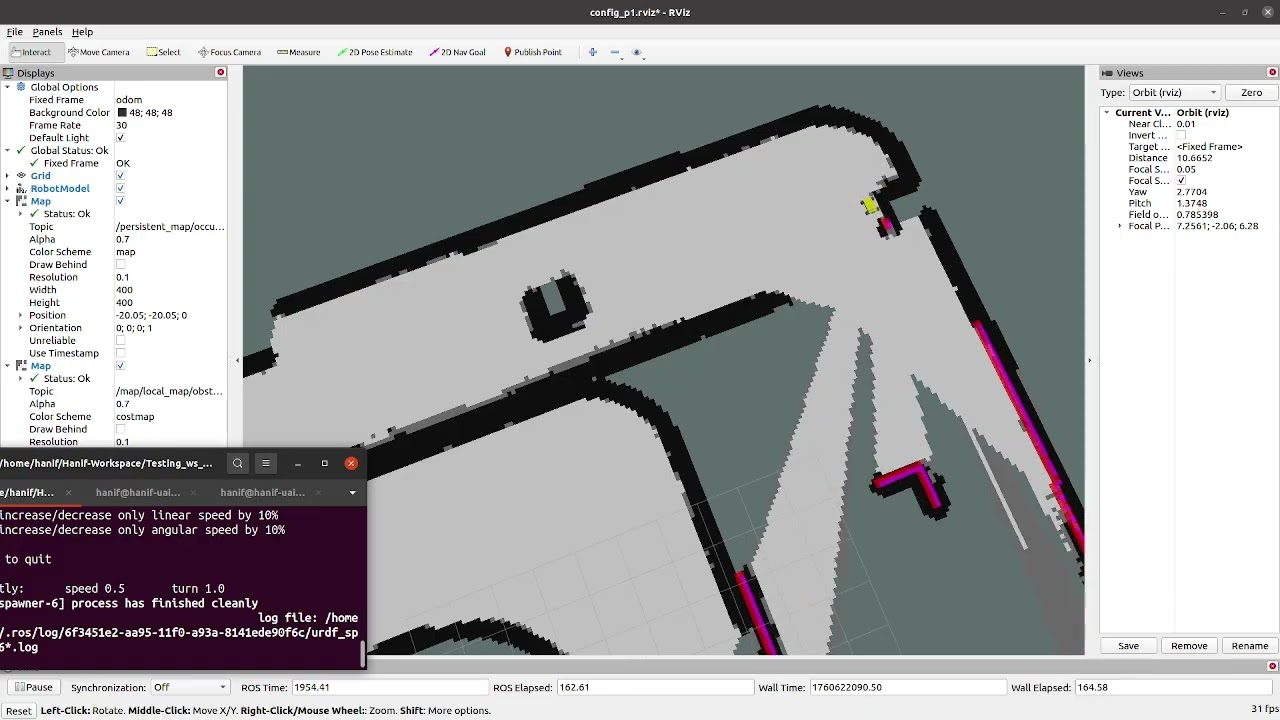The height and width of the screenshot is (720, 1280).
Task: Click the first Map display icon
Action: 21,201
